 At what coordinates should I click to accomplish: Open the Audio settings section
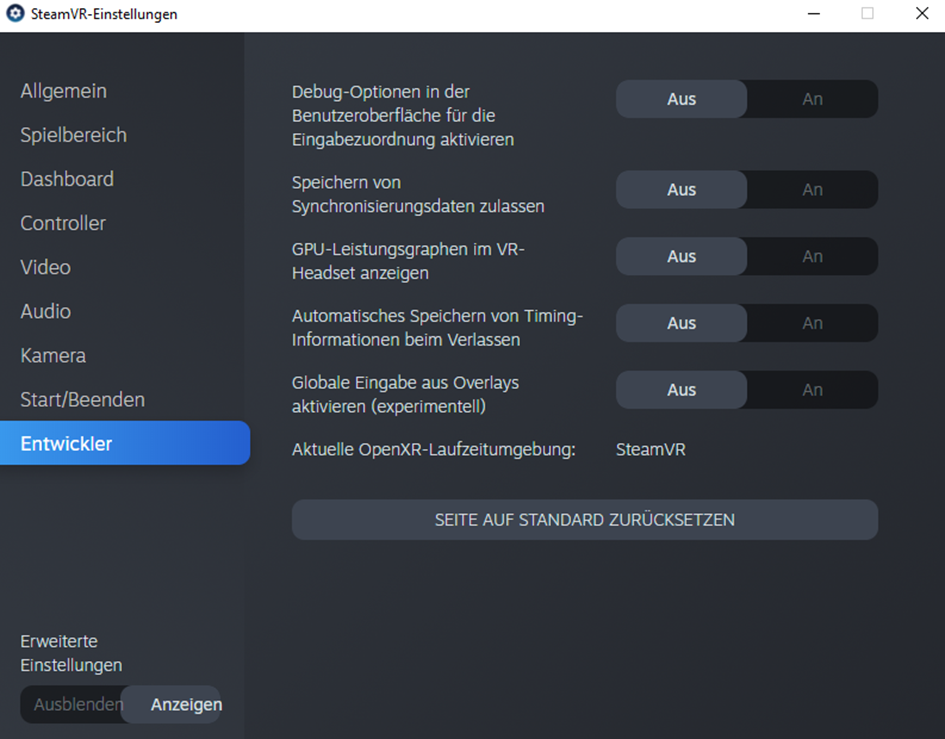pyautogui.click(x=45, y=311)
